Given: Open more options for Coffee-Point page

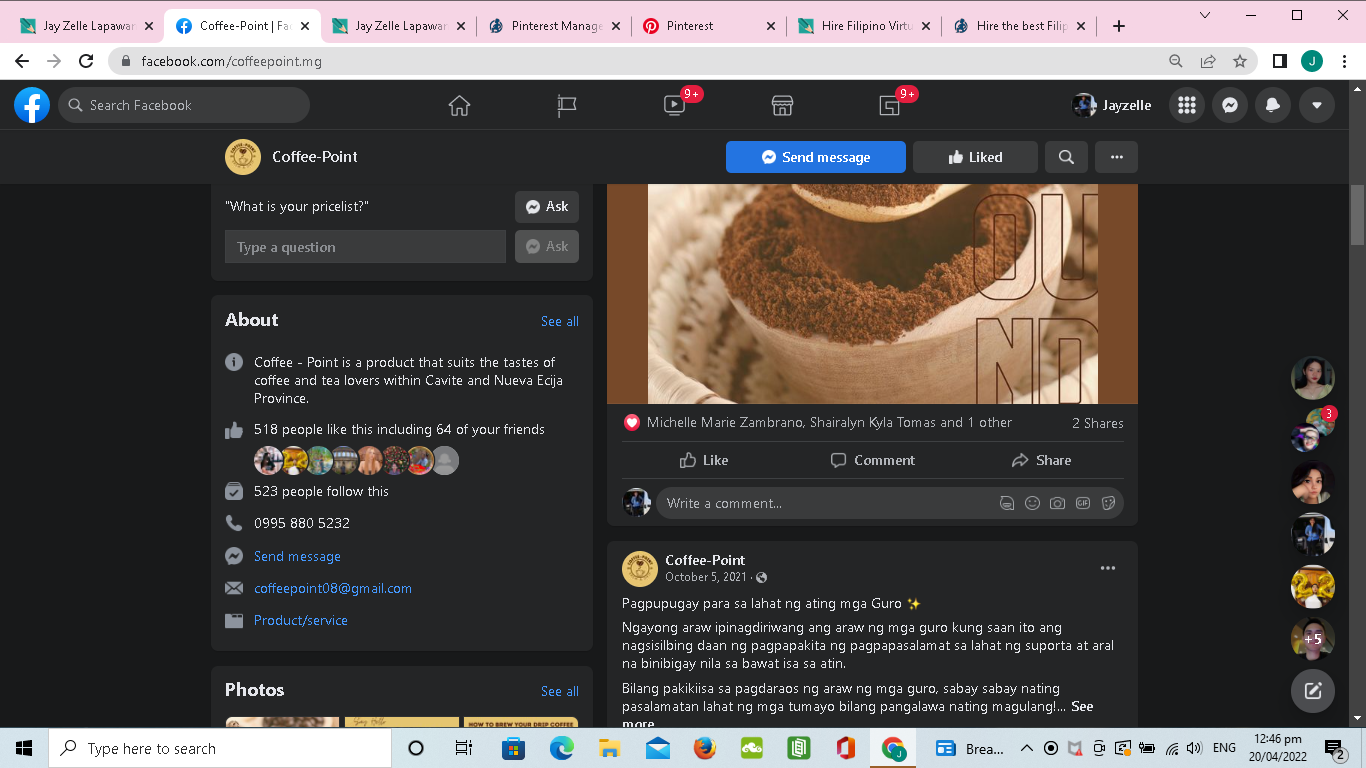Looking at the screenshot, I should (x=1117, y=157).
